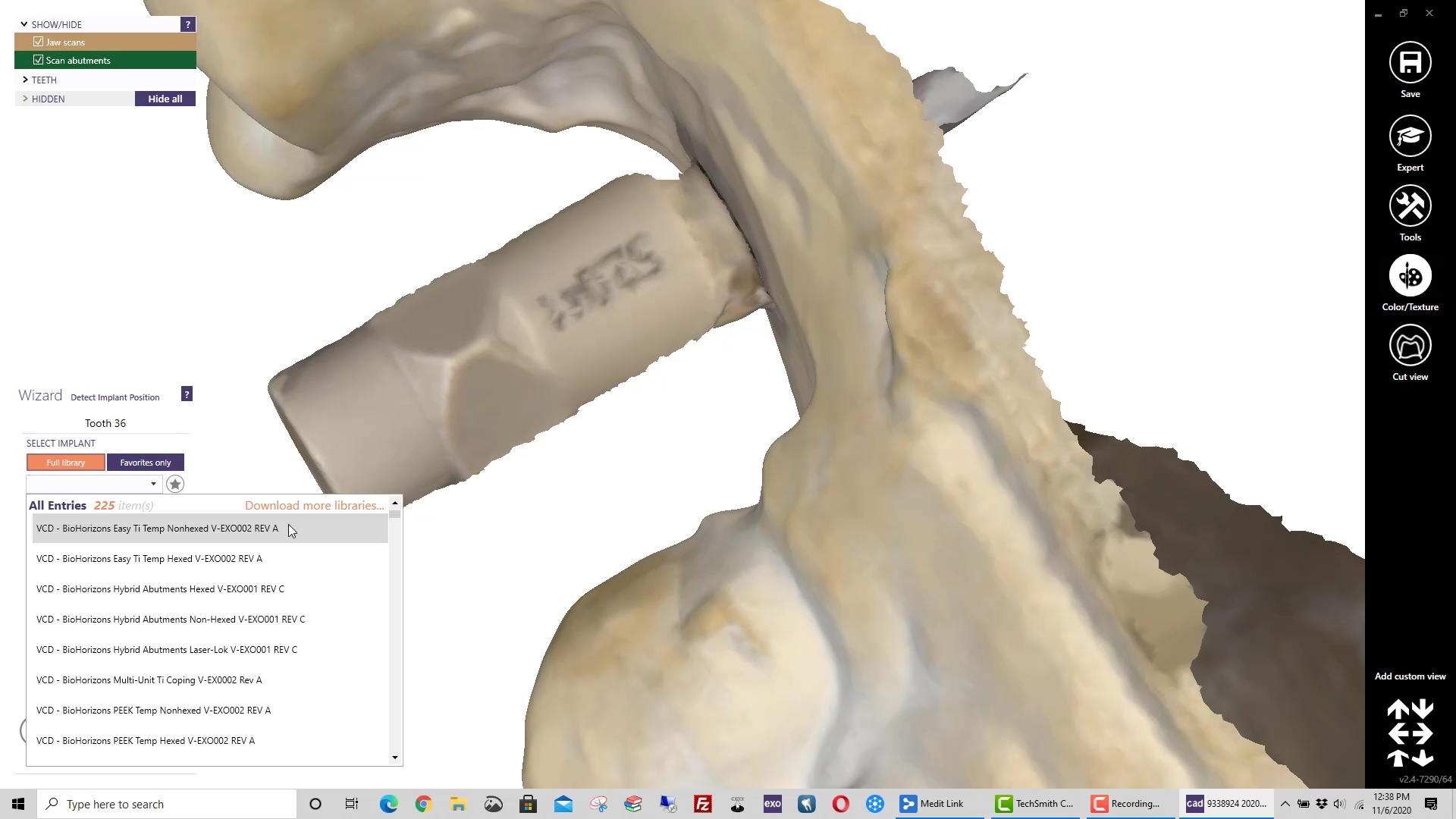
Task: Open Mail app from taskbar
Action: [x=563, y=804]
